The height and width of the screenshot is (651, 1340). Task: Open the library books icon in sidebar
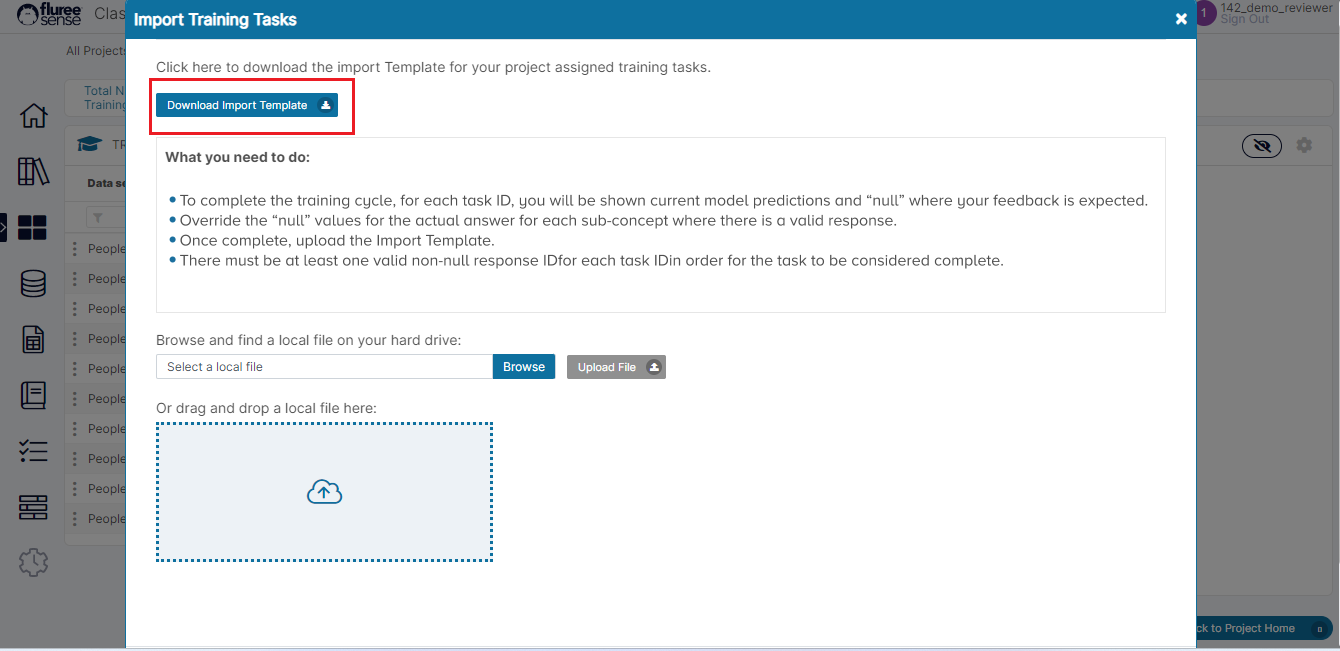(x=34, y=172)
